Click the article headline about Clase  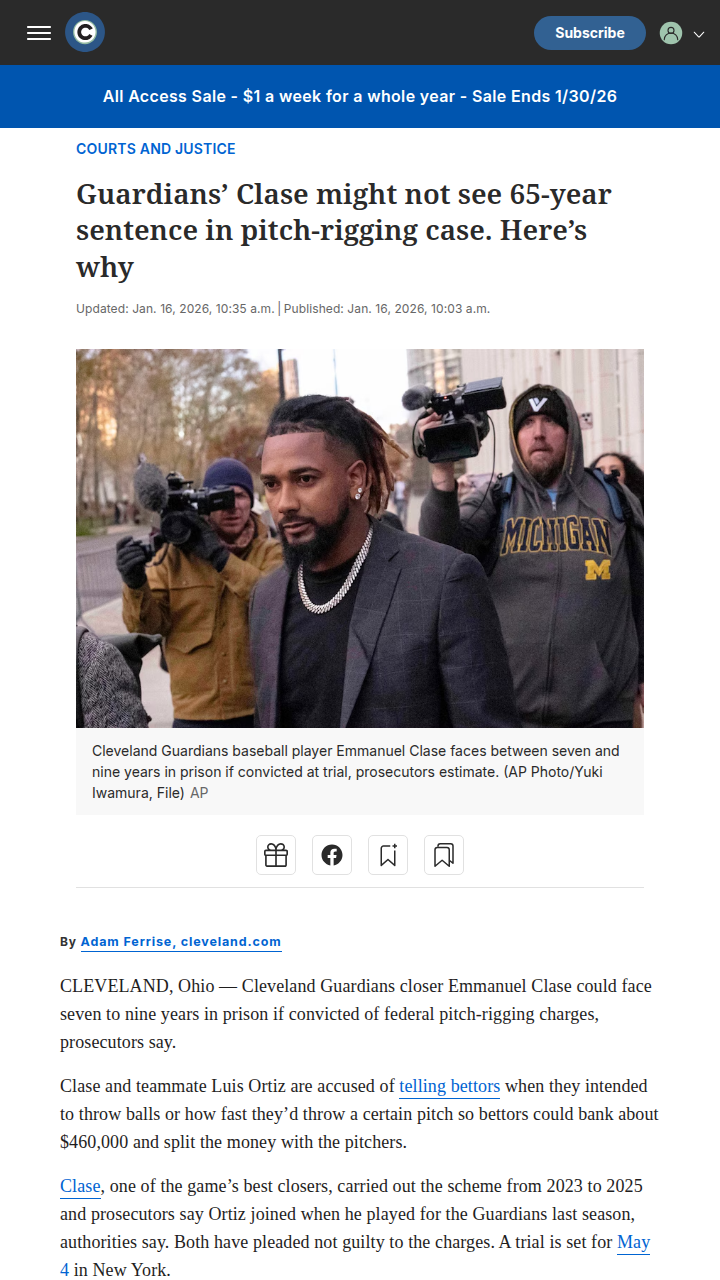tap(344, 230)
